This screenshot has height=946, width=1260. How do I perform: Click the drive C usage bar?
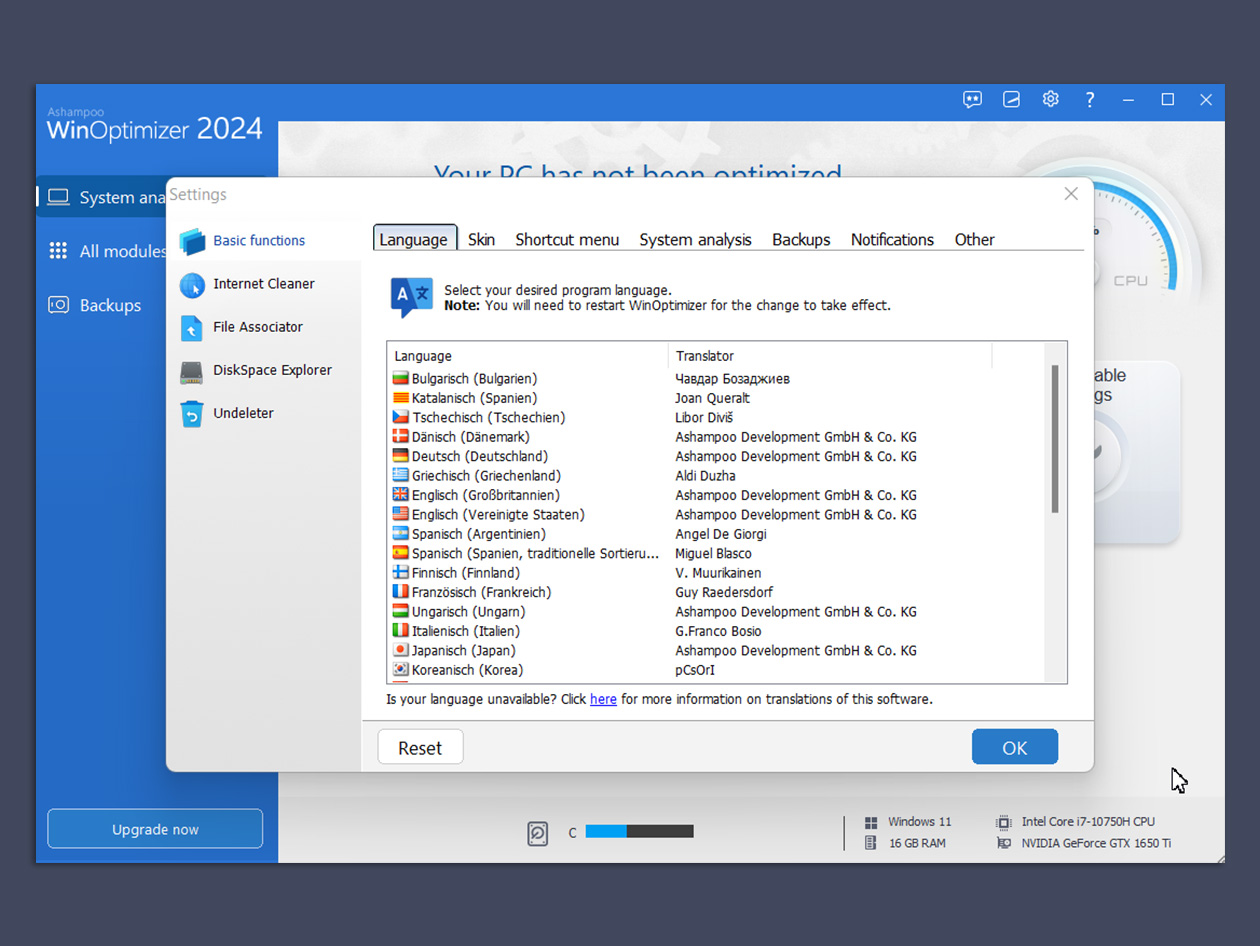point(639,832)
